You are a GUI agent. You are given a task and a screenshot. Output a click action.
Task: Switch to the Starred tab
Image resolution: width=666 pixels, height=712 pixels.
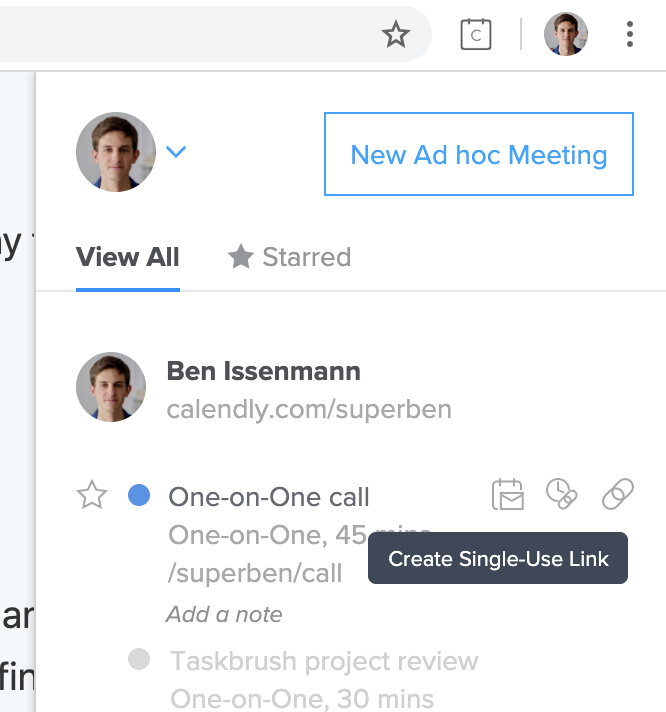[290, 257]
